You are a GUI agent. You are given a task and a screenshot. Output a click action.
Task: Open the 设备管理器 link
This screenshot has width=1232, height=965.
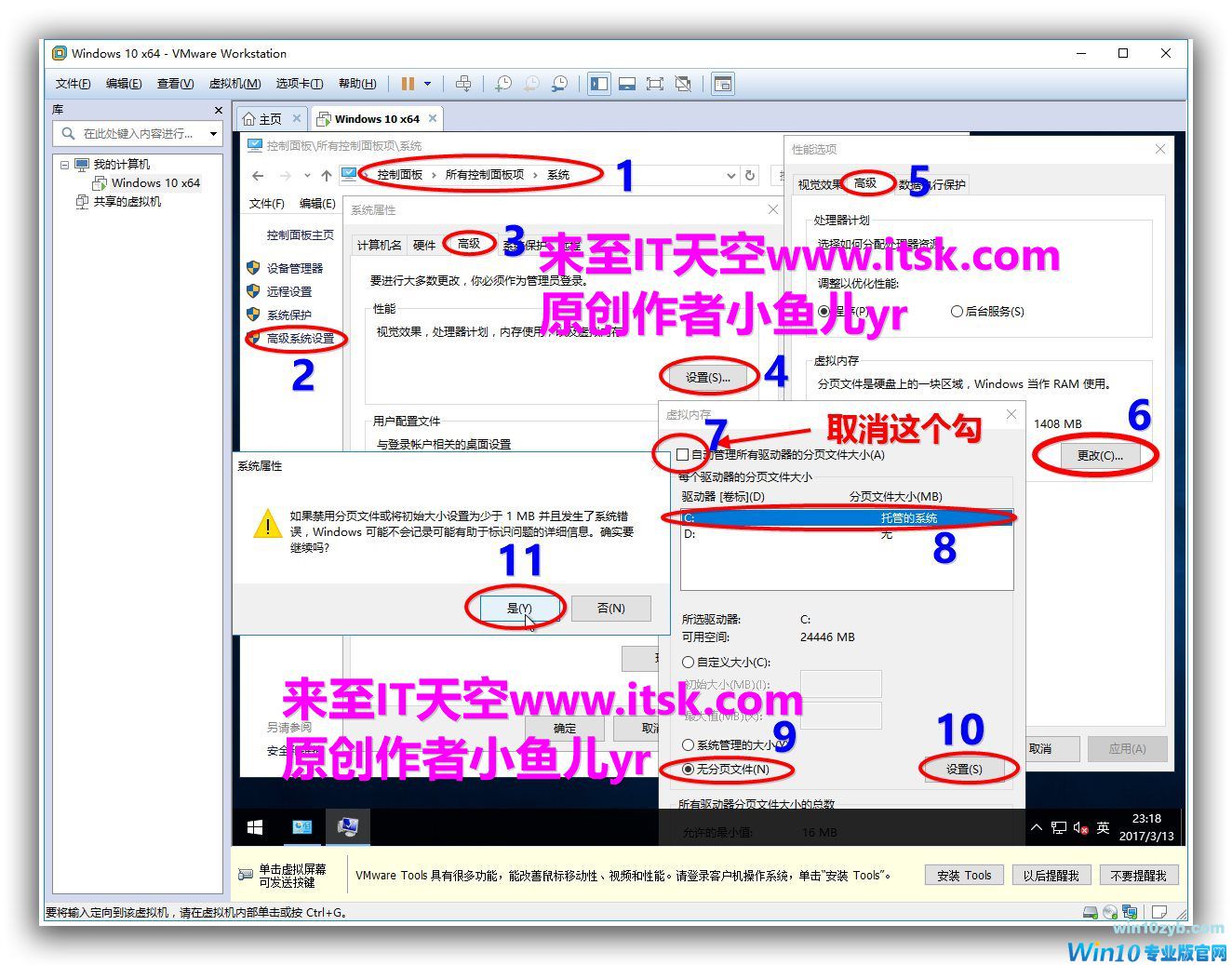coord(295,268)
